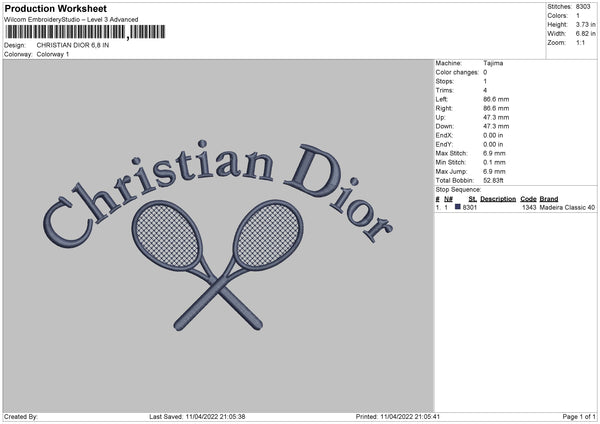This screenshot has height=424, width=600.
Task: Click the Down value 47.3 mm
Action: pos(496,126)
